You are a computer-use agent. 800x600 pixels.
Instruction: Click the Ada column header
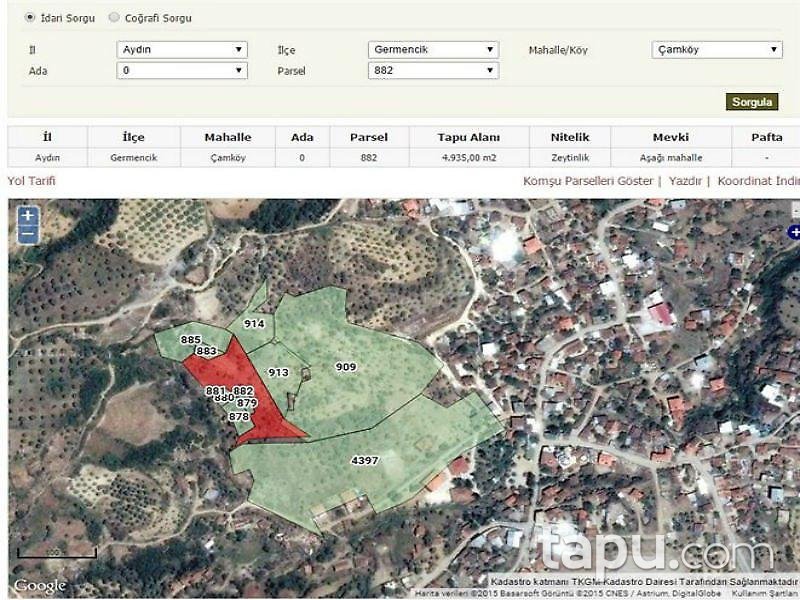tap(302, 137)
